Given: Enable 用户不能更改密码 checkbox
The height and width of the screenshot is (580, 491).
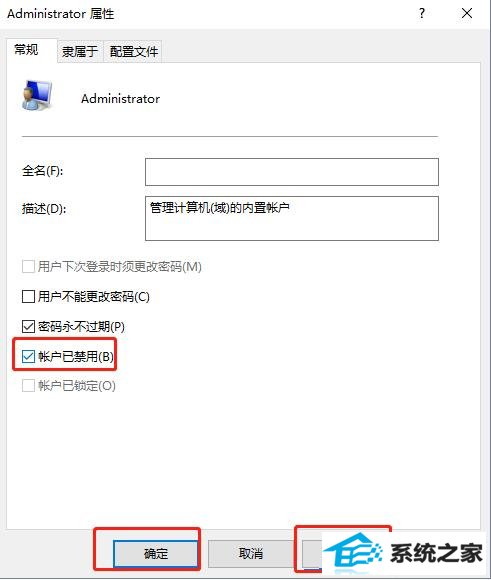Looking at the screenshot, I should [x=28, y=297].
